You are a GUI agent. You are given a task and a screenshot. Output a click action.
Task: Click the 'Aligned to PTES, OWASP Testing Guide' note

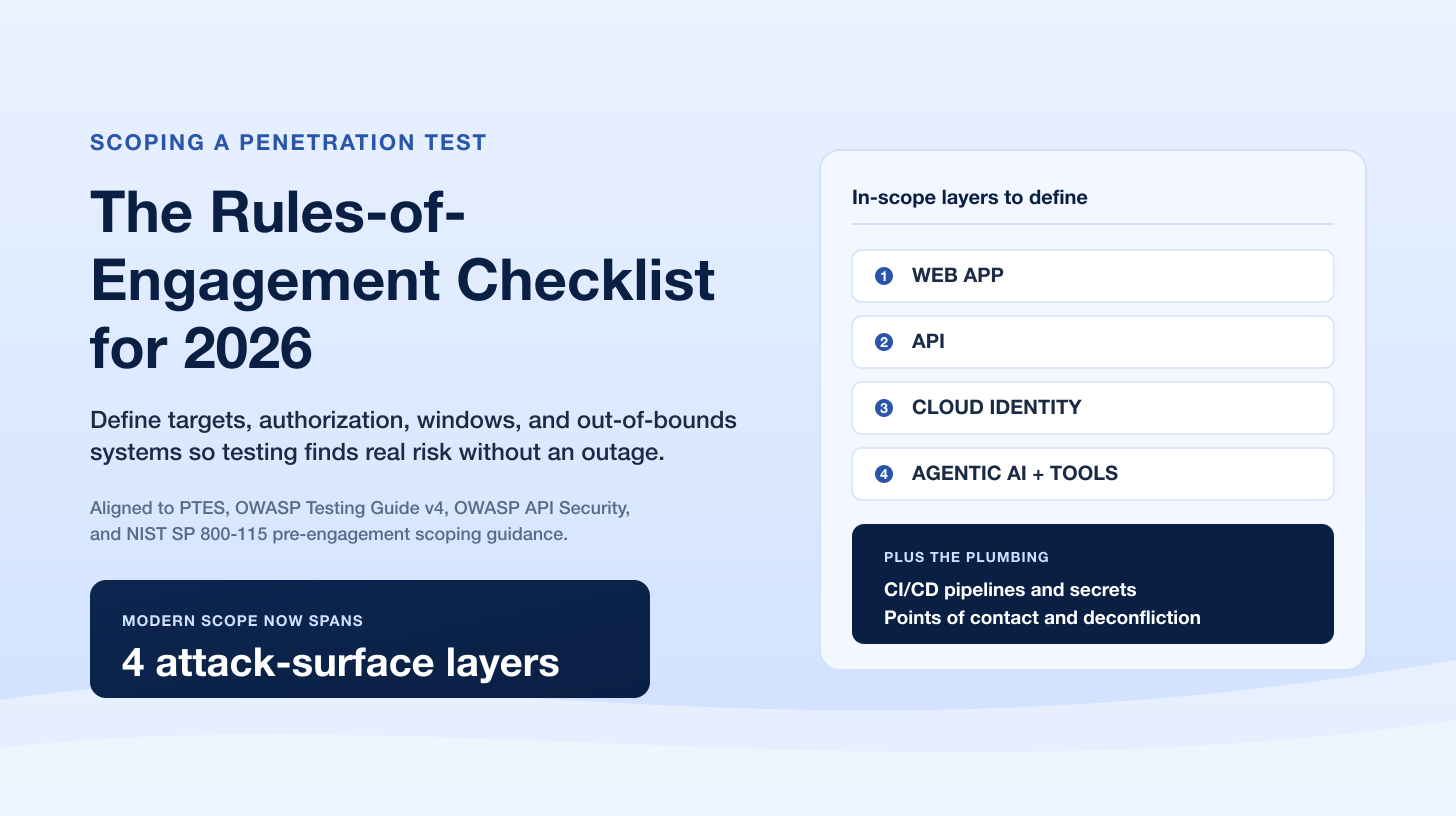coord(360,521)
